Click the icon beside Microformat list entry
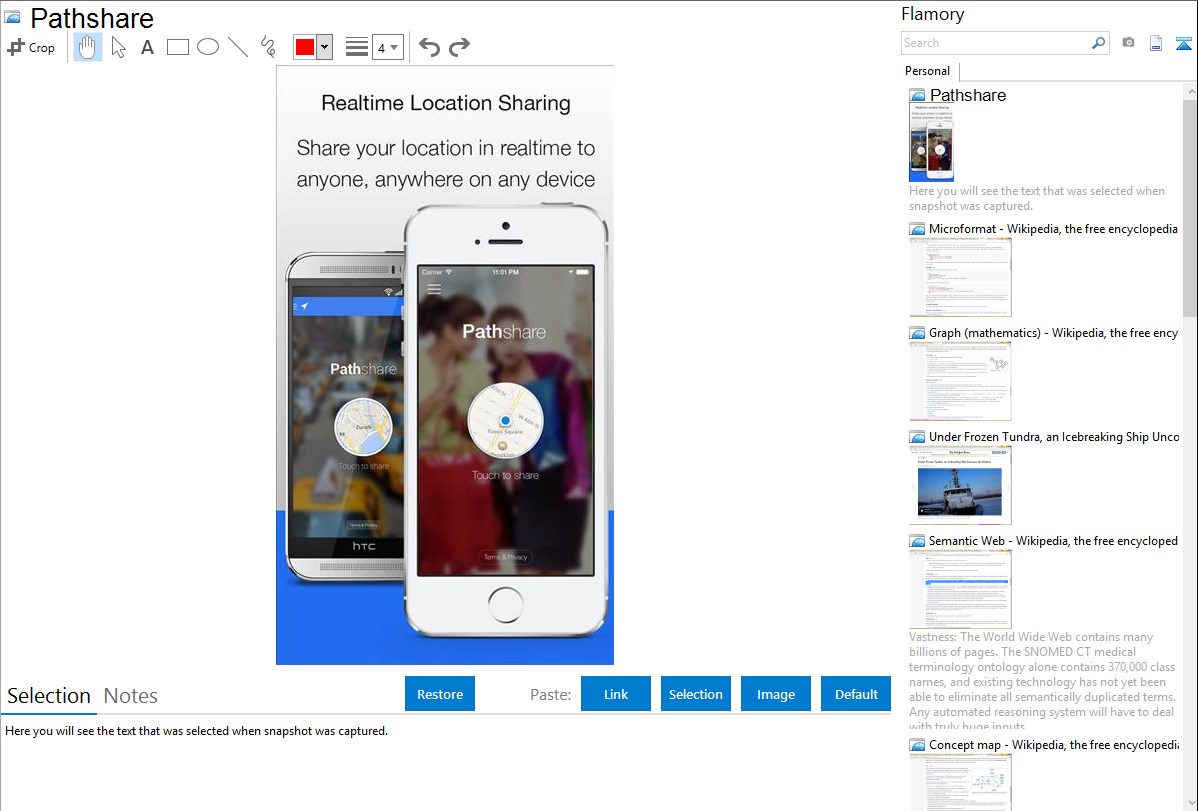Image resolution: width=1198 pixels, height=811 pixels. (917, 229)
